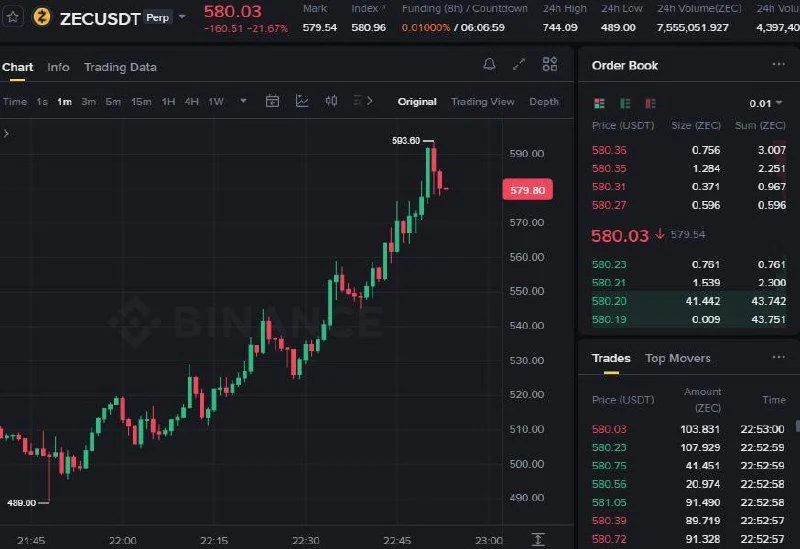Image resolution: width=800 pixels, height=549 pixels.
Task: Open Trades panel more options menu
Action: click(779, 357)
